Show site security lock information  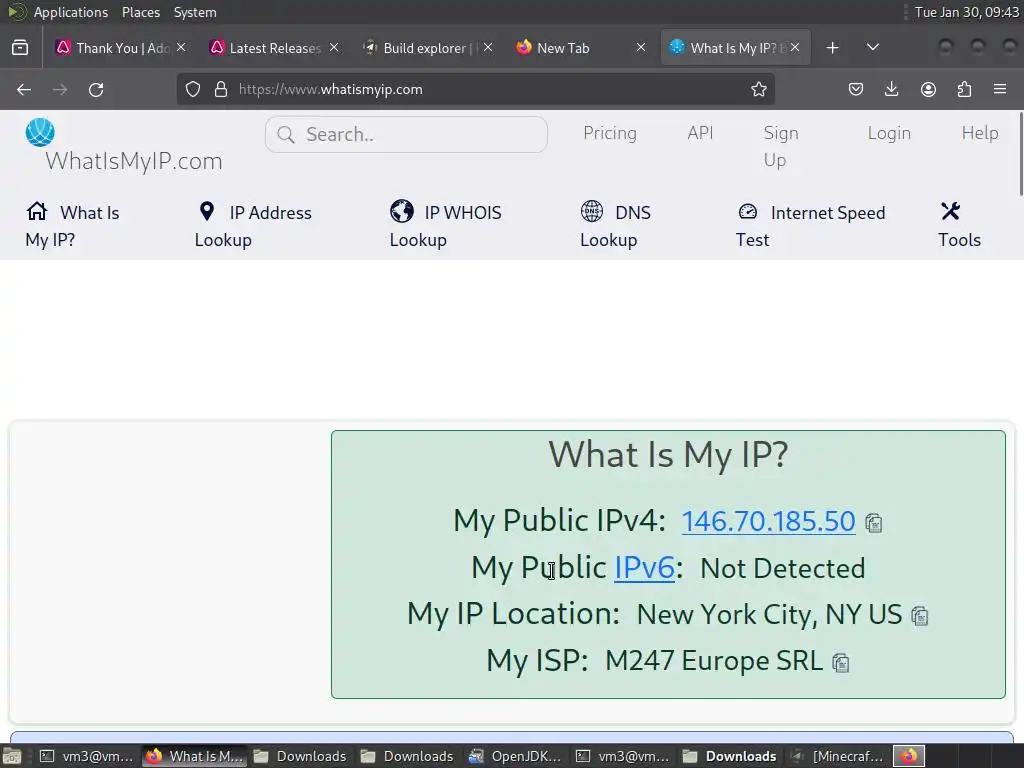tap(221, 89)
